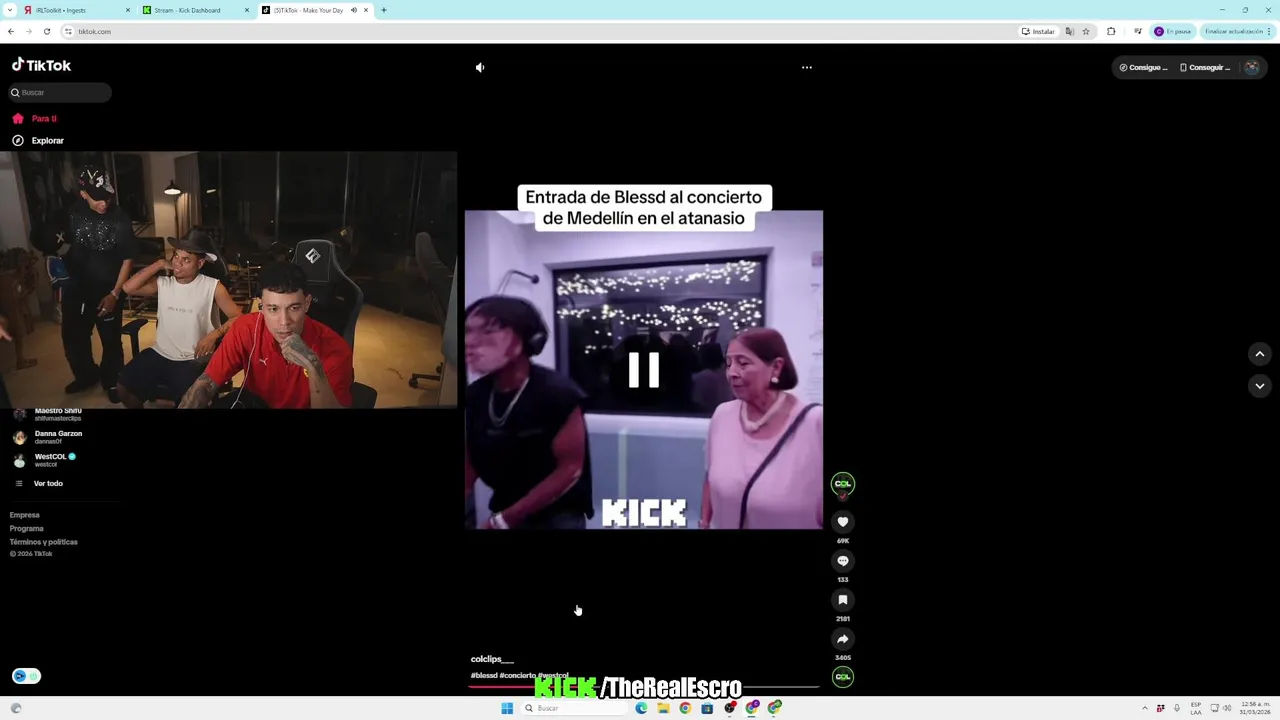Click the Conseguir phone app button
Viewport: 1280px width, 720px height.
point(1205,68)
